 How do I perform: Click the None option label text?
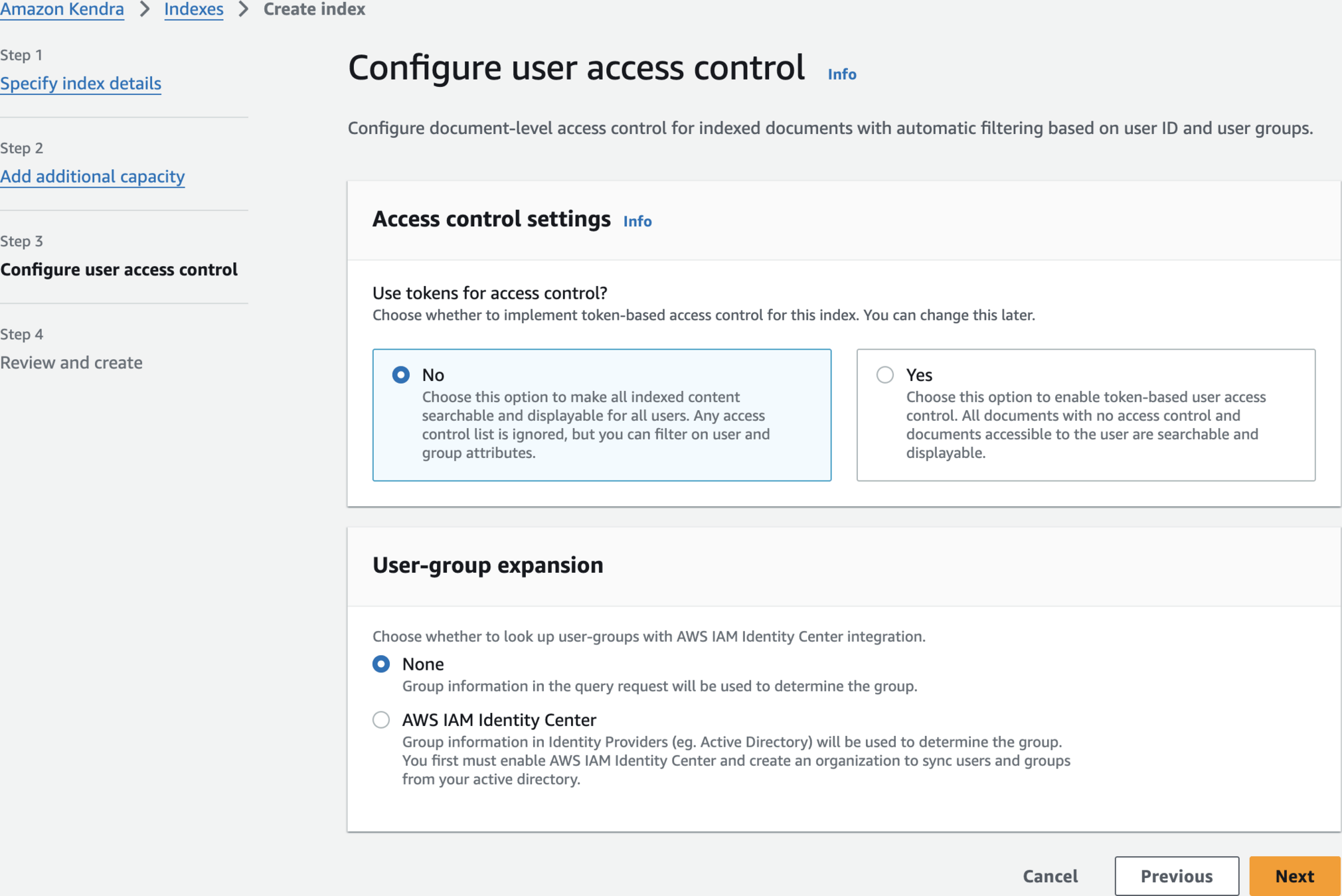coord(423,664)
